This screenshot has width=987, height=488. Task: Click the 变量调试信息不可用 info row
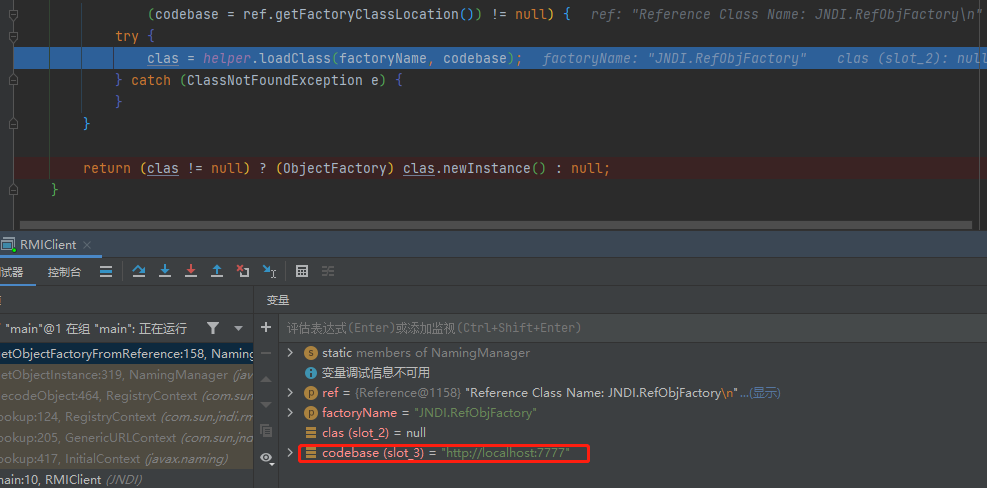376,373
